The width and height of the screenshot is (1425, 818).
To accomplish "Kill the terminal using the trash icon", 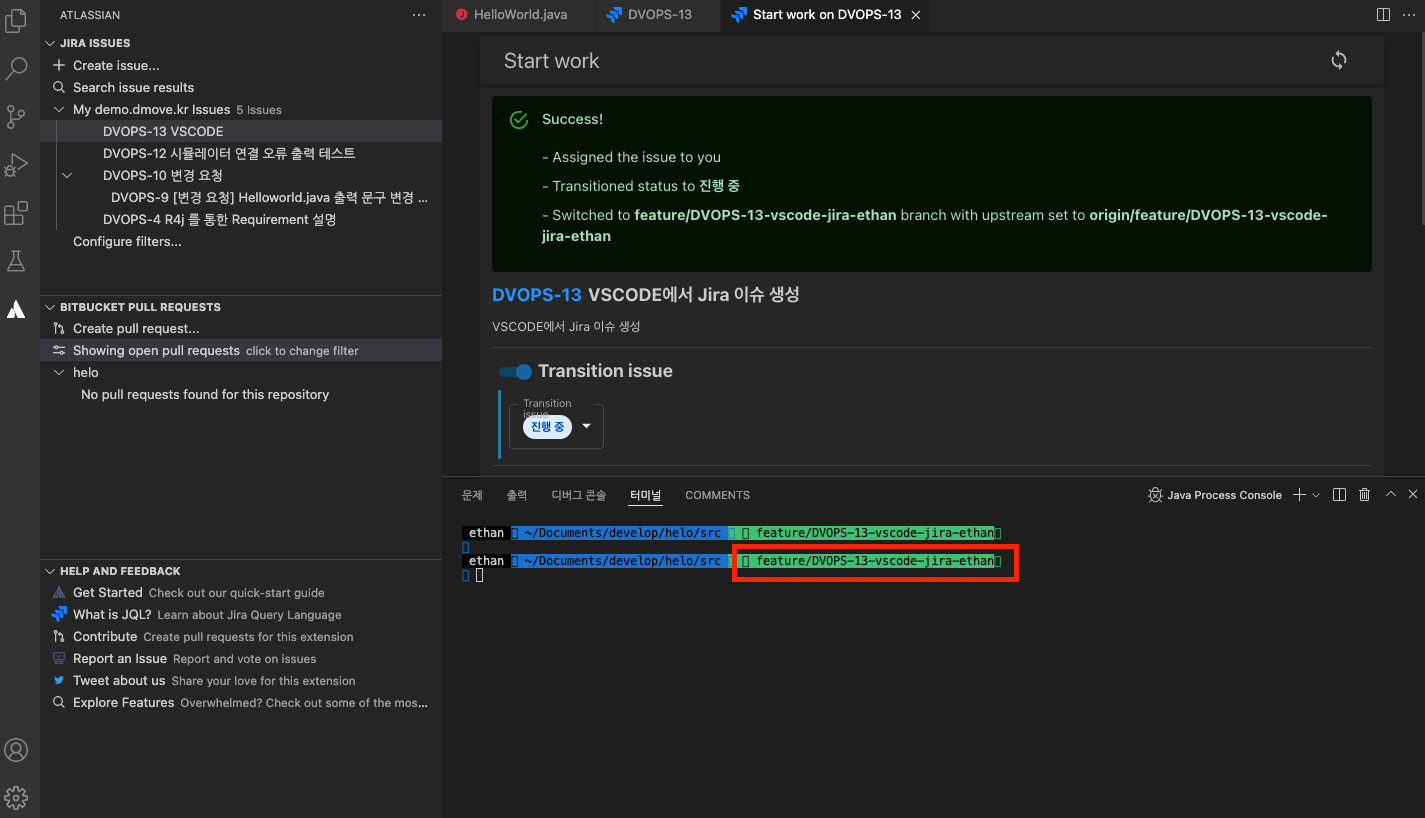I will coord(1364,494).
